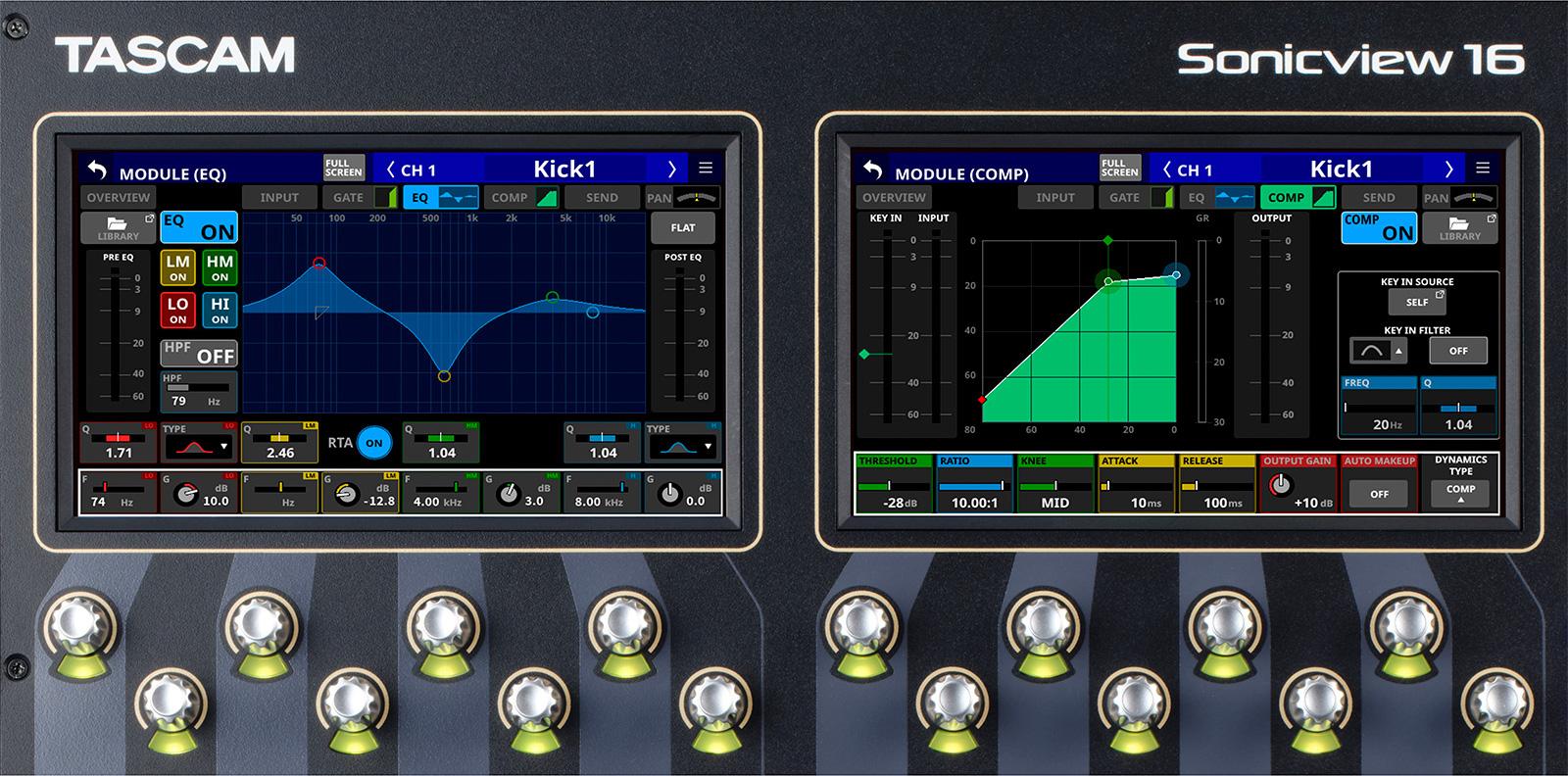Image resolution: width=1568 pixels, height=776 pixels.
Task: Tap HI band gain knob showing 0.0 dB
Action: 669,495
